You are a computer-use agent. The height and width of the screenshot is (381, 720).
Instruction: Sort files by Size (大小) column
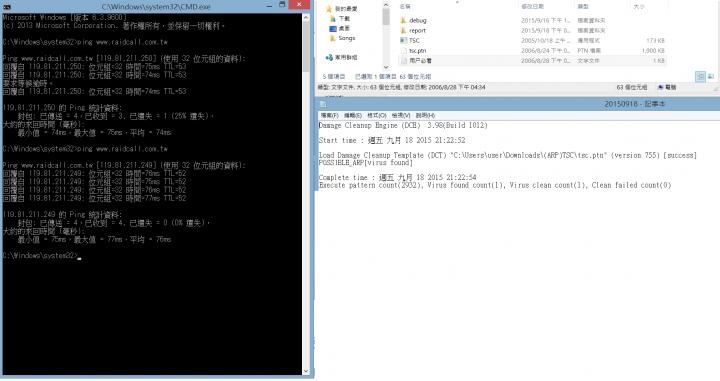(x=639, y=6)
